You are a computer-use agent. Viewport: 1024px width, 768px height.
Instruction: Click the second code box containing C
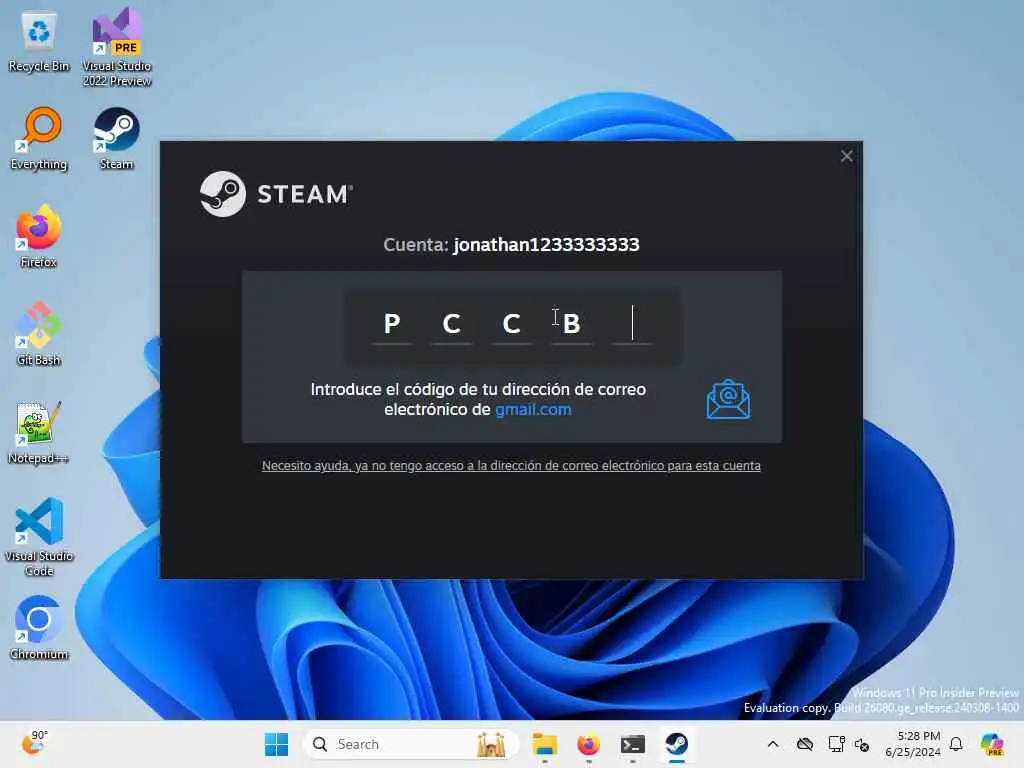[451, 324]
